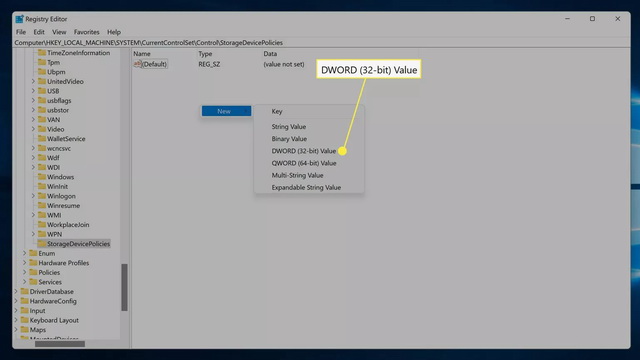The height and width of the screenshot is (360, 640).
Task: Click the New context menu item
Action: (x=227, y=111)
